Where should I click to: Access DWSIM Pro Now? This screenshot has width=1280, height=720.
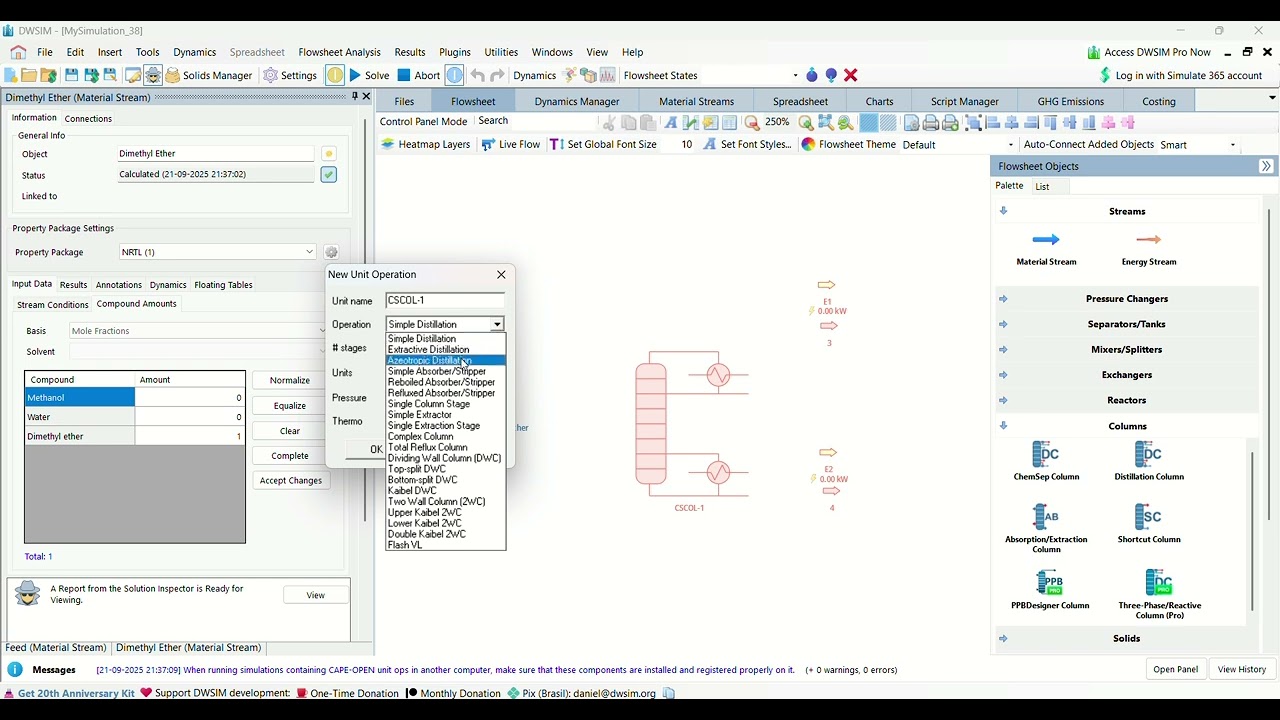(1149, 52)
